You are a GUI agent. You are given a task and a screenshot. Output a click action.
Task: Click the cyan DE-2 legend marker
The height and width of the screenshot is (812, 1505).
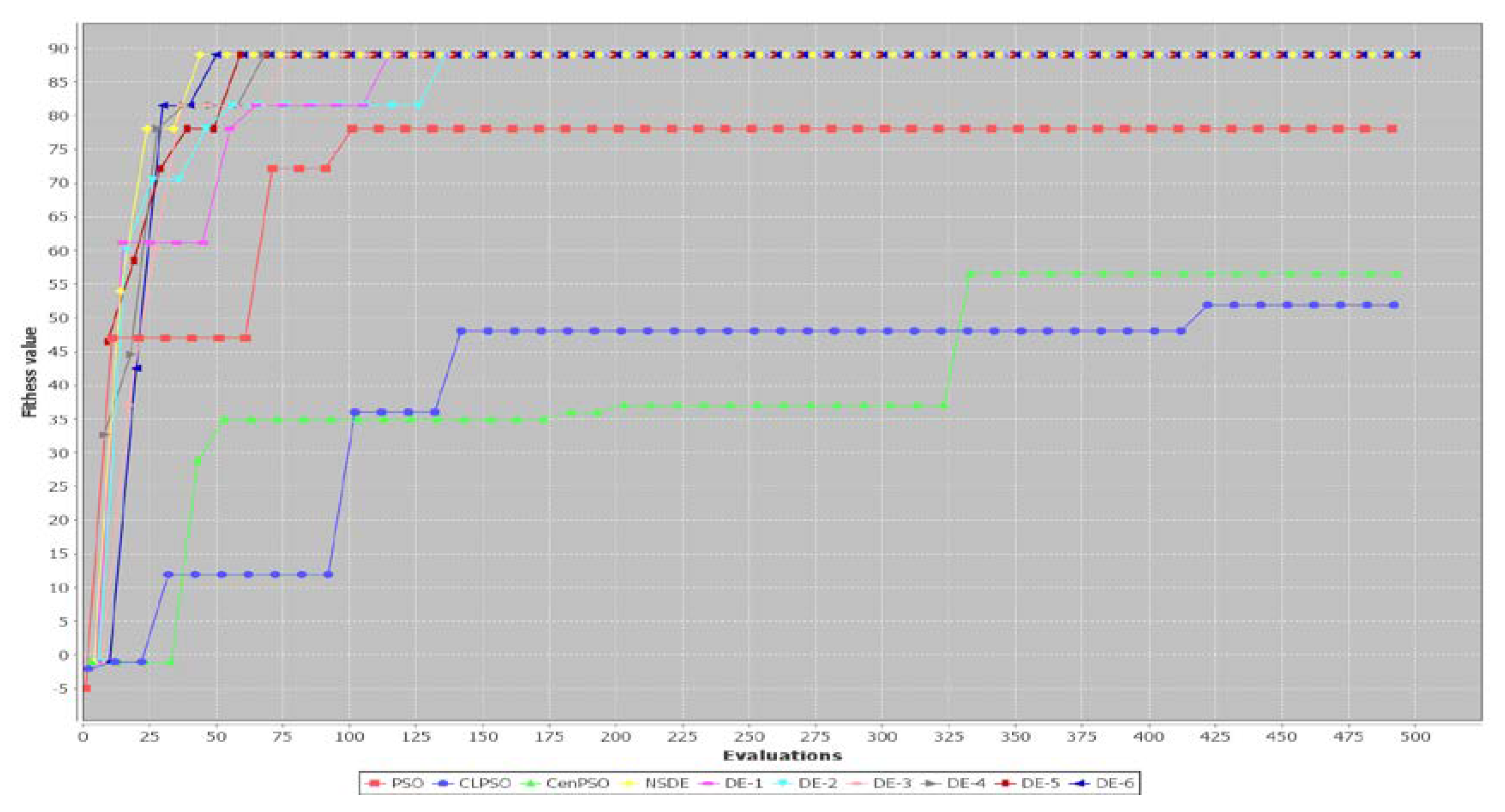click(x=783, y=783)
